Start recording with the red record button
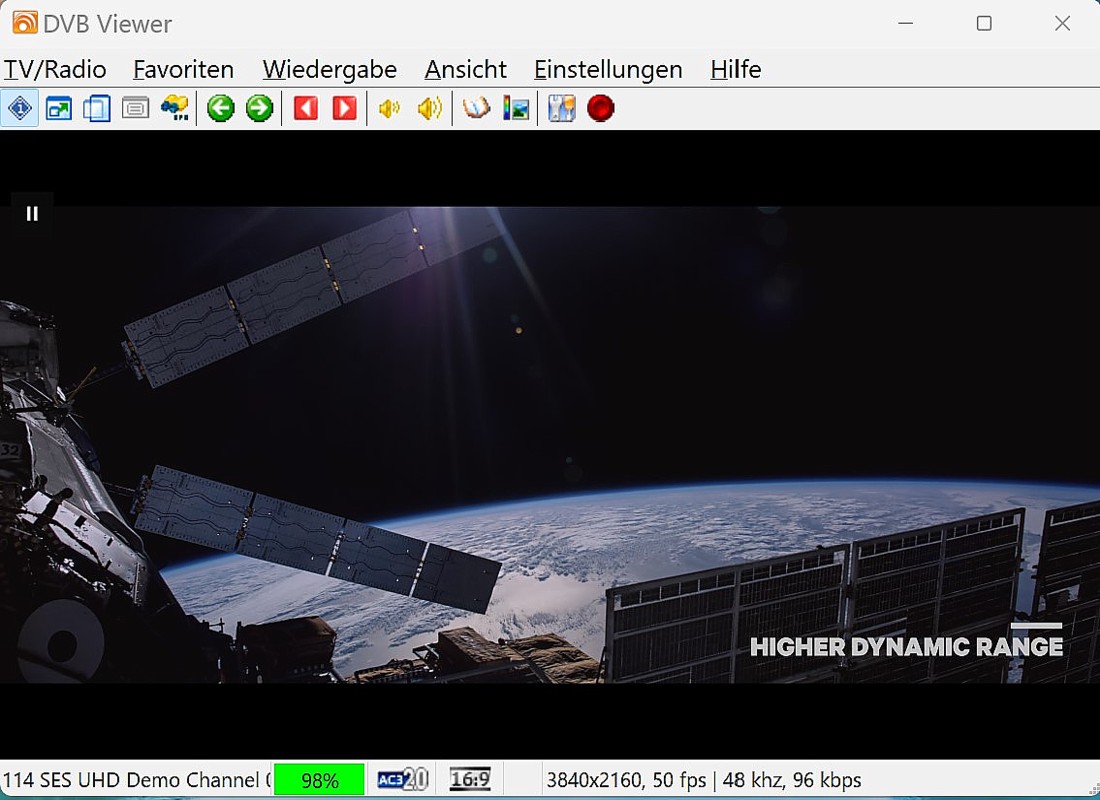 [x=601, y=109]
